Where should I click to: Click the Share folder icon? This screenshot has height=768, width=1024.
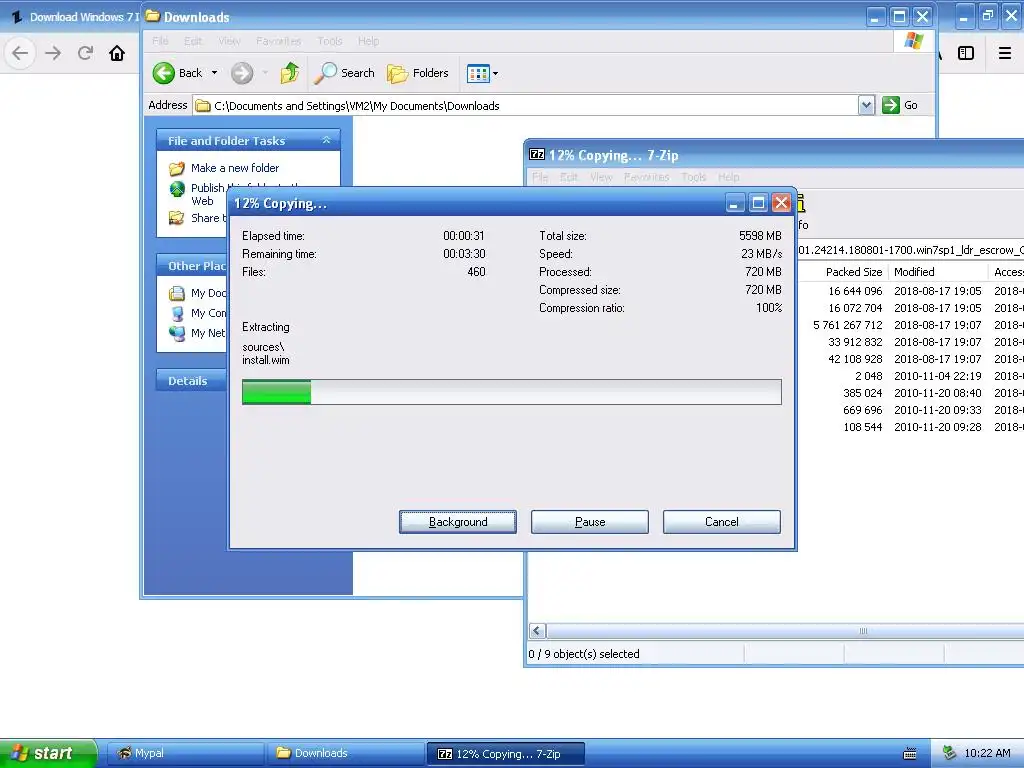pos(176,218)
